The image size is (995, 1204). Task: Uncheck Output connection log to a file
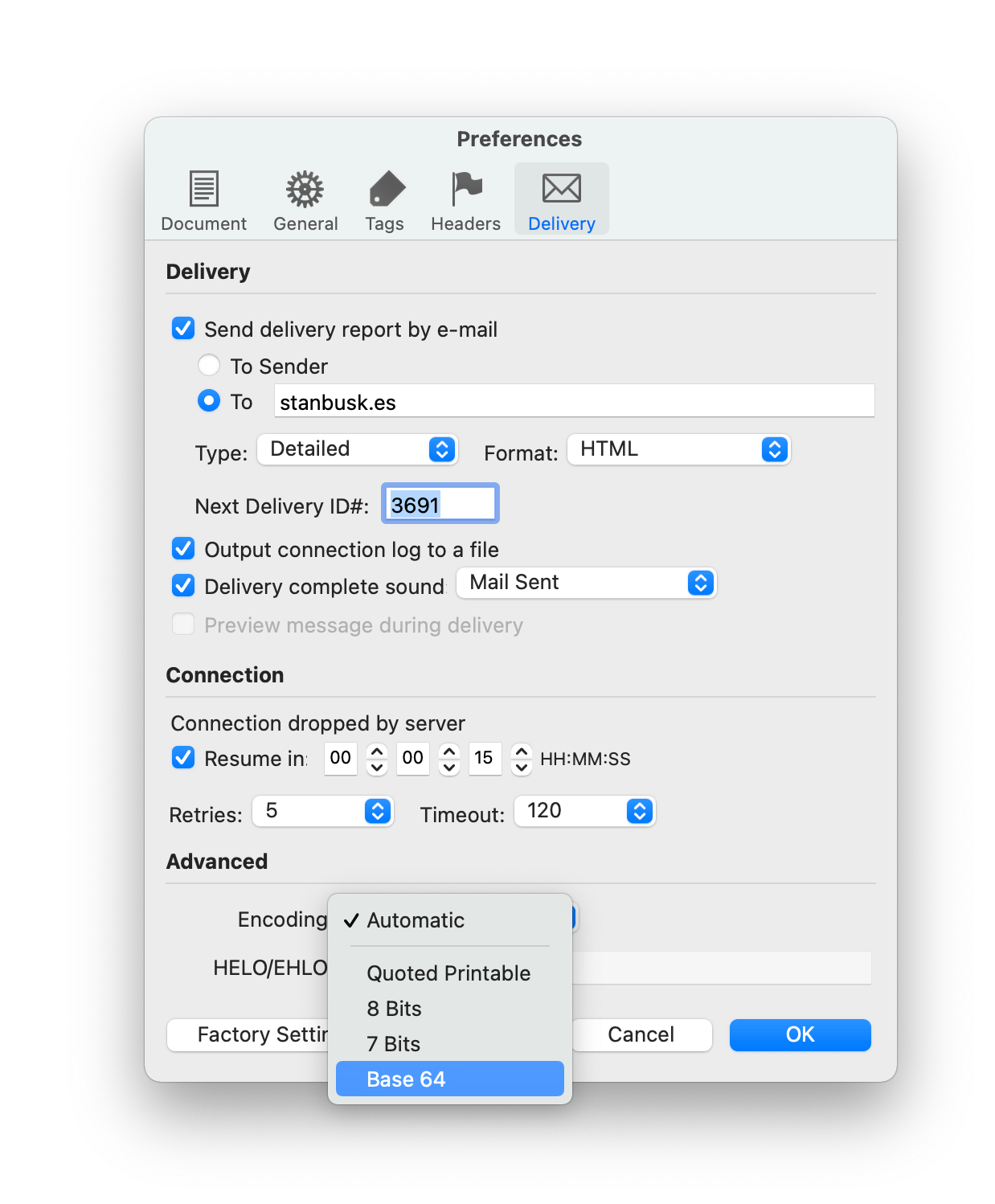point(183,548)
